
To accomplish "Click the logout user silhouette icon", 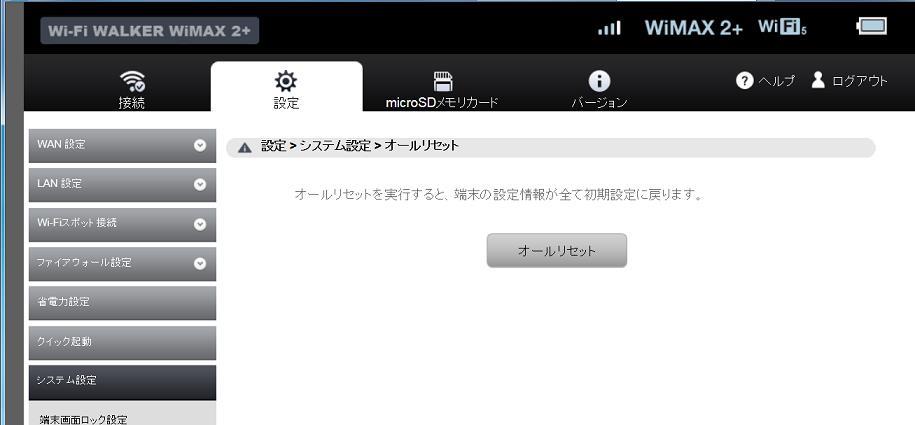I will point(818,80).
